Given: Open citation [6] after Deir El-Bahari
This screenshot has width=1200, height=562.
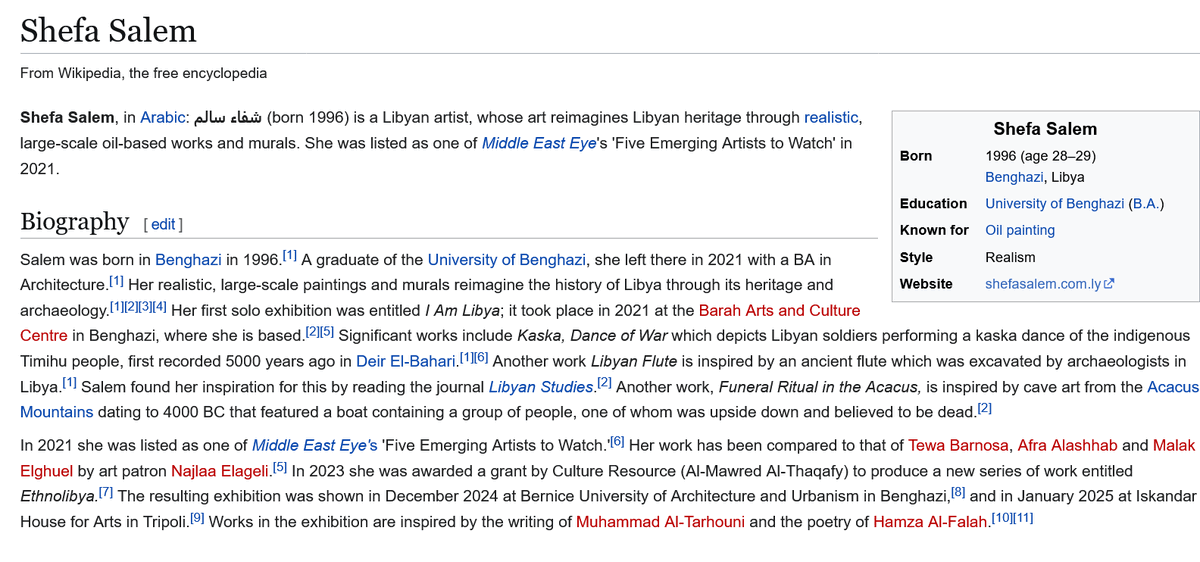Looking at the screenshot, I should pos(481,356).
